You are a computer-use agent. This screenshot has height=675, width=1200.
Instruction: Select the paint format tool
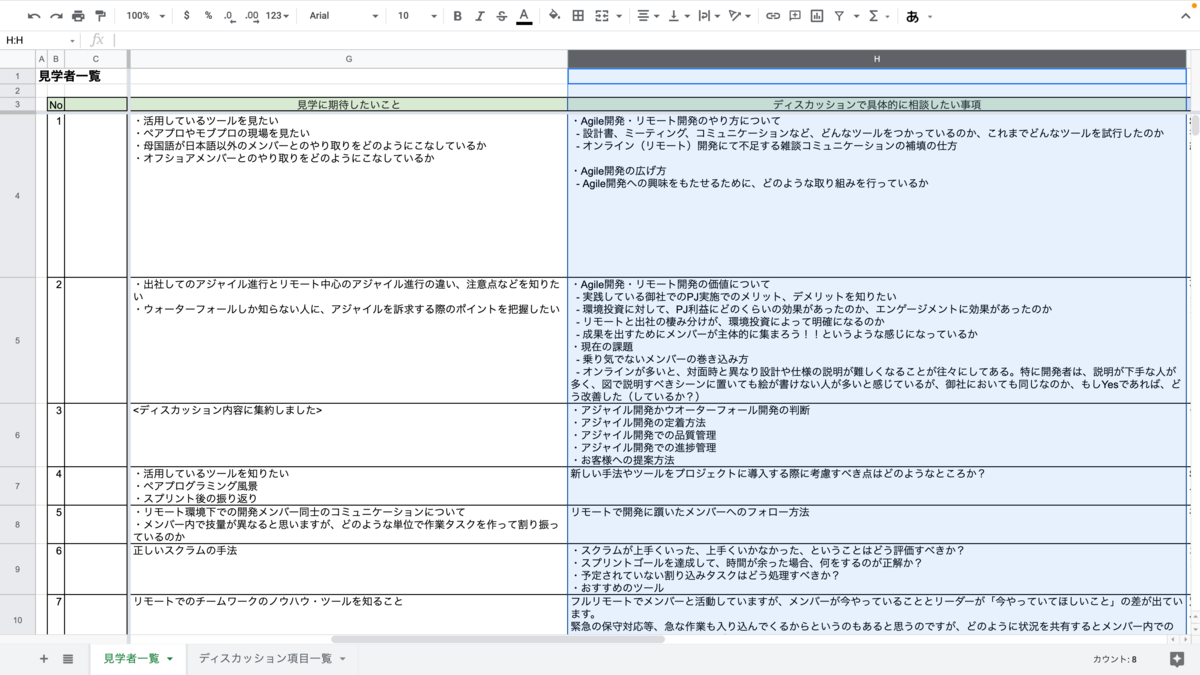[x=97, y=16]
